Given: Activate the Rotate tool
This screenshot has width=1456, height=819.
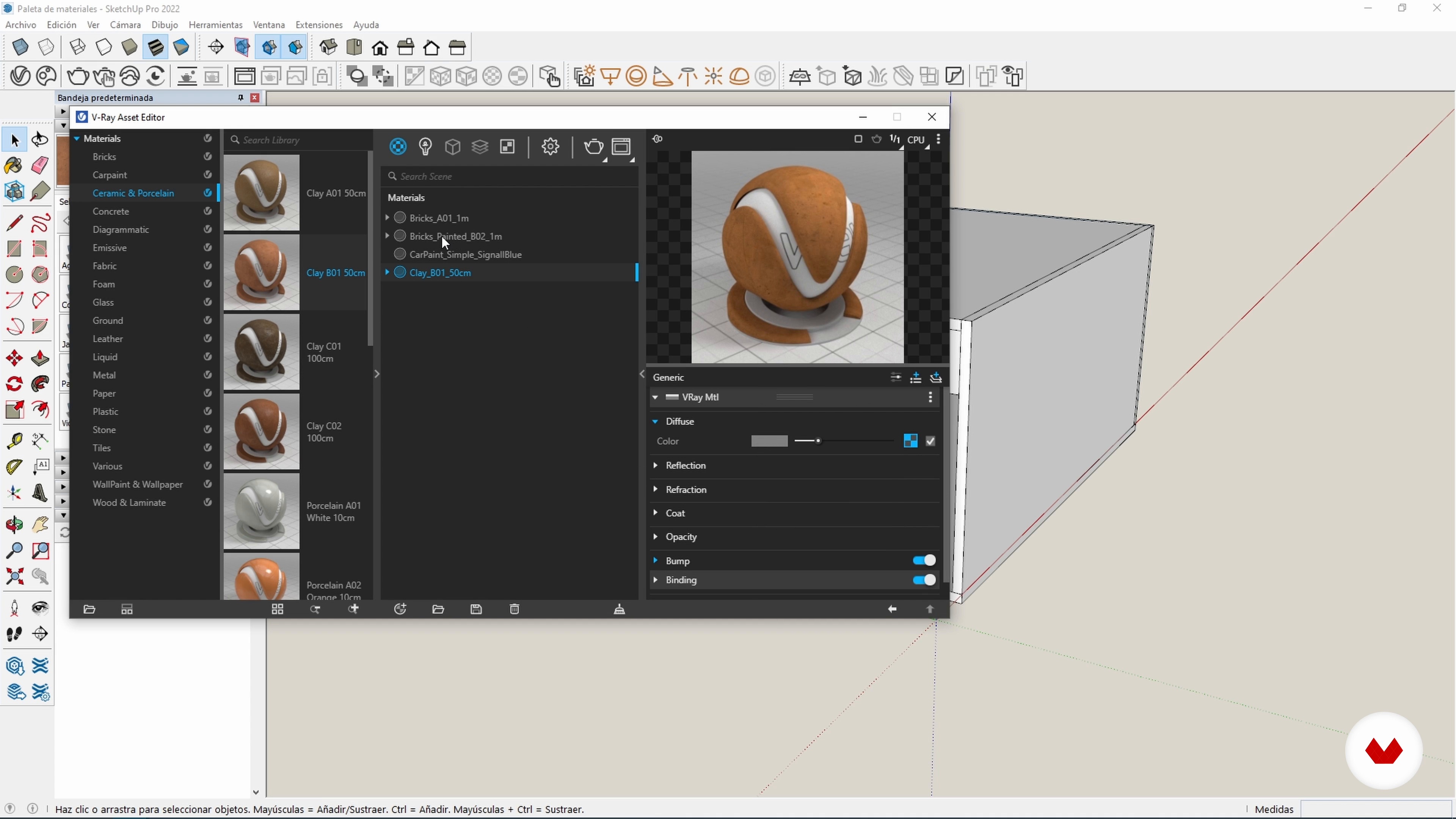Looking at the screenshot, I should pos(15,384).
